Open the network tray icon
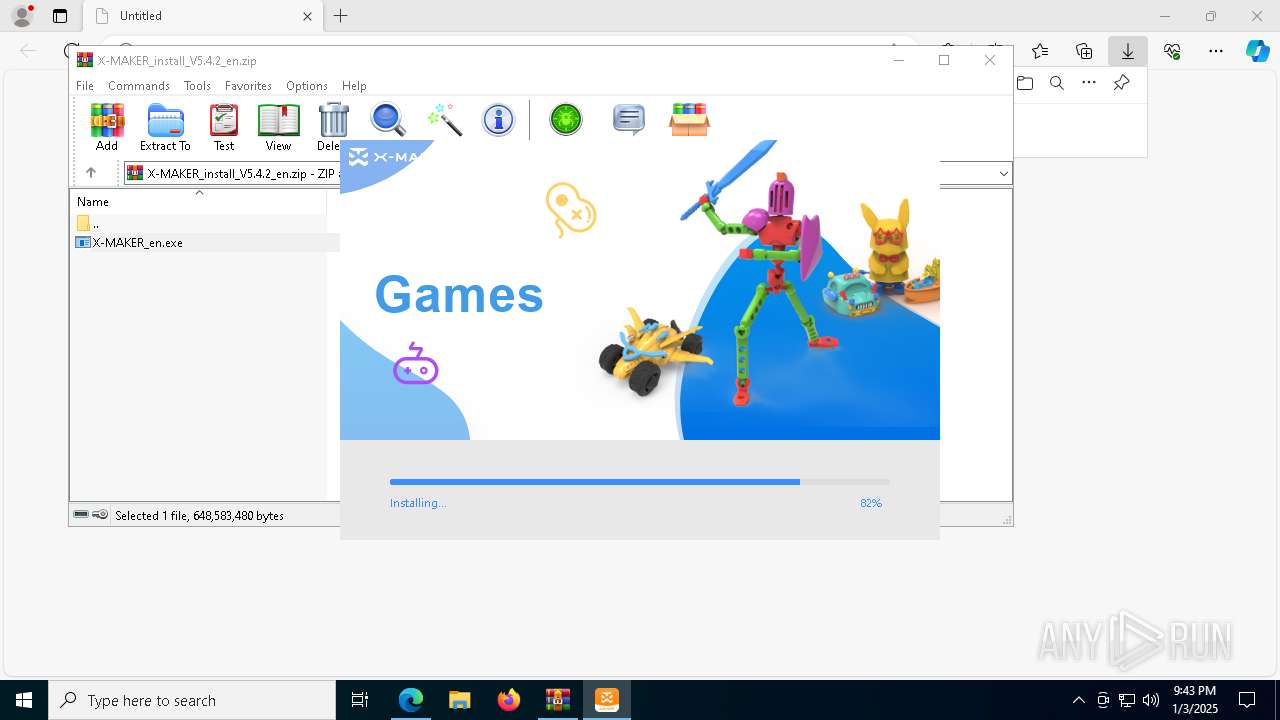1280x720 pixels. click(x=1127, y=700)
